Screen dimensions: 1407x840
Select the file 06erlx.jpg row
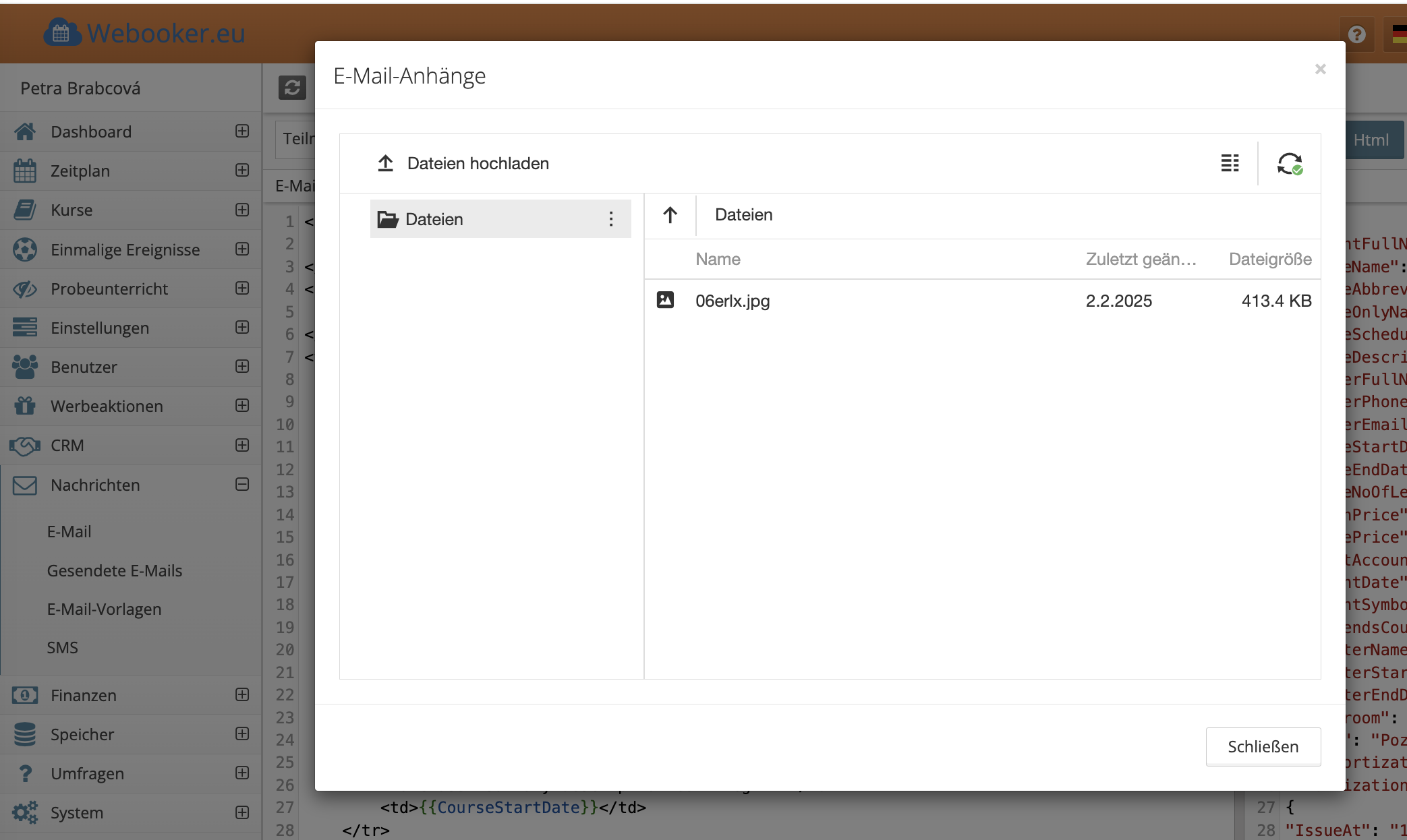tap(877, 301)
